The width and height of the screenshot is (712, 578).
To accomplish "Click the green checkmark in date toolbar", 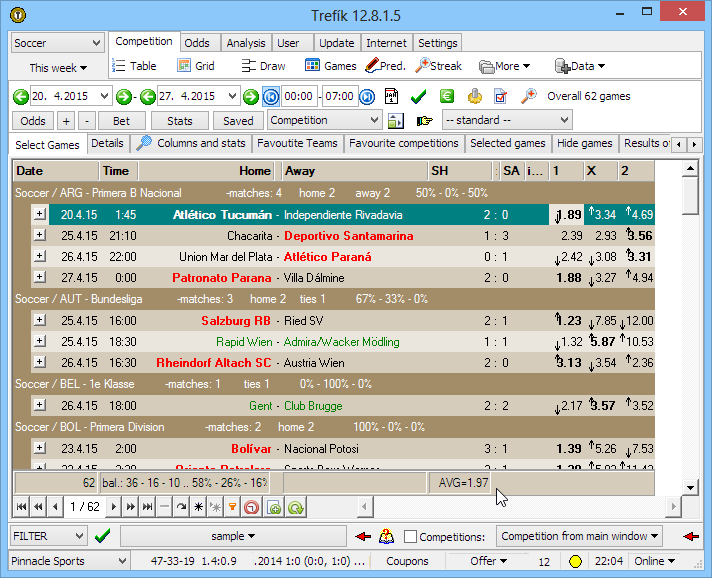I will point(418,96).
